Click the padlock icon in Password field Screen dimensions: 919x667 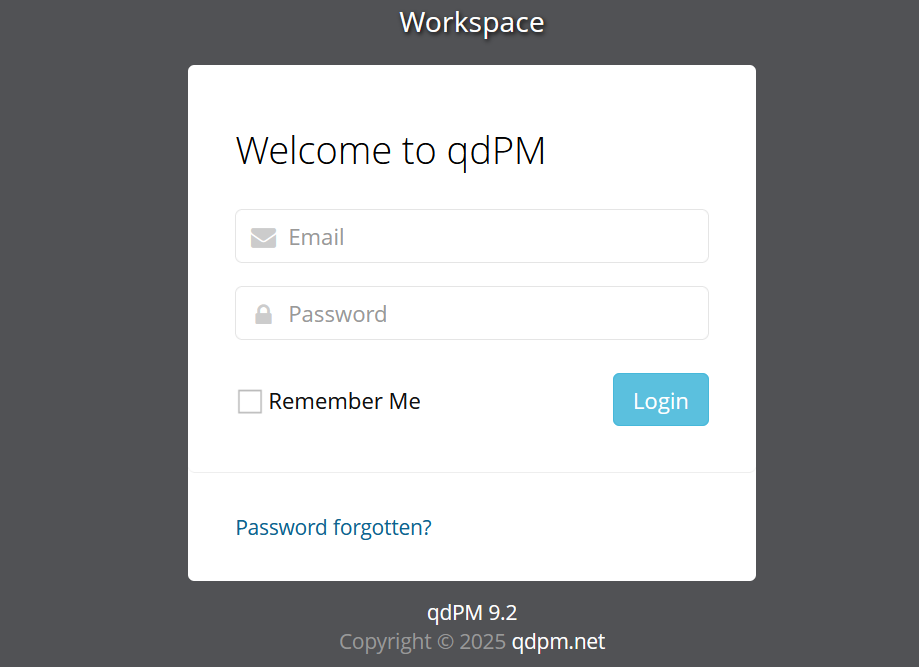(263, 314)
